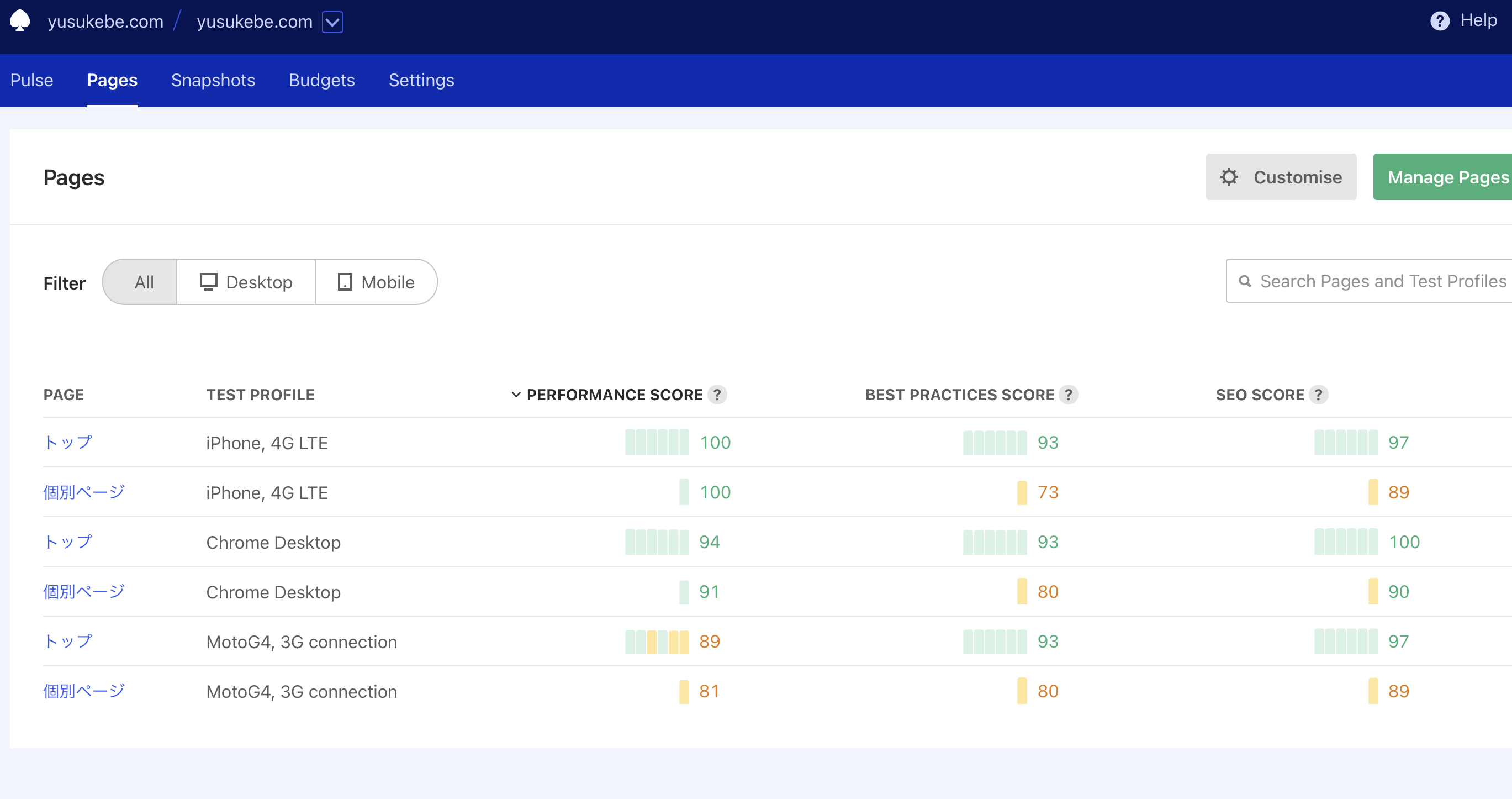
Task: Filter pages by Desktop
Action: point(246,282)
